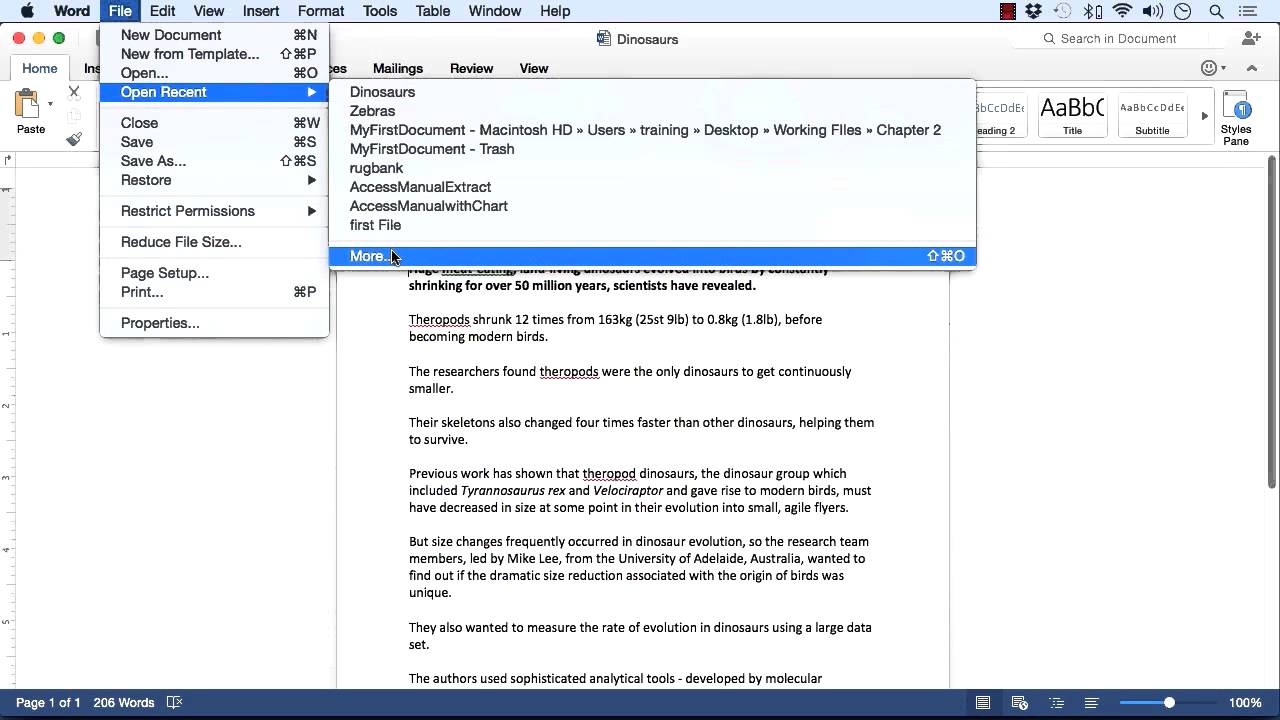Choose Properties from File menu
The height and width of the screenshot is (720, 1280).
[214, 323]
